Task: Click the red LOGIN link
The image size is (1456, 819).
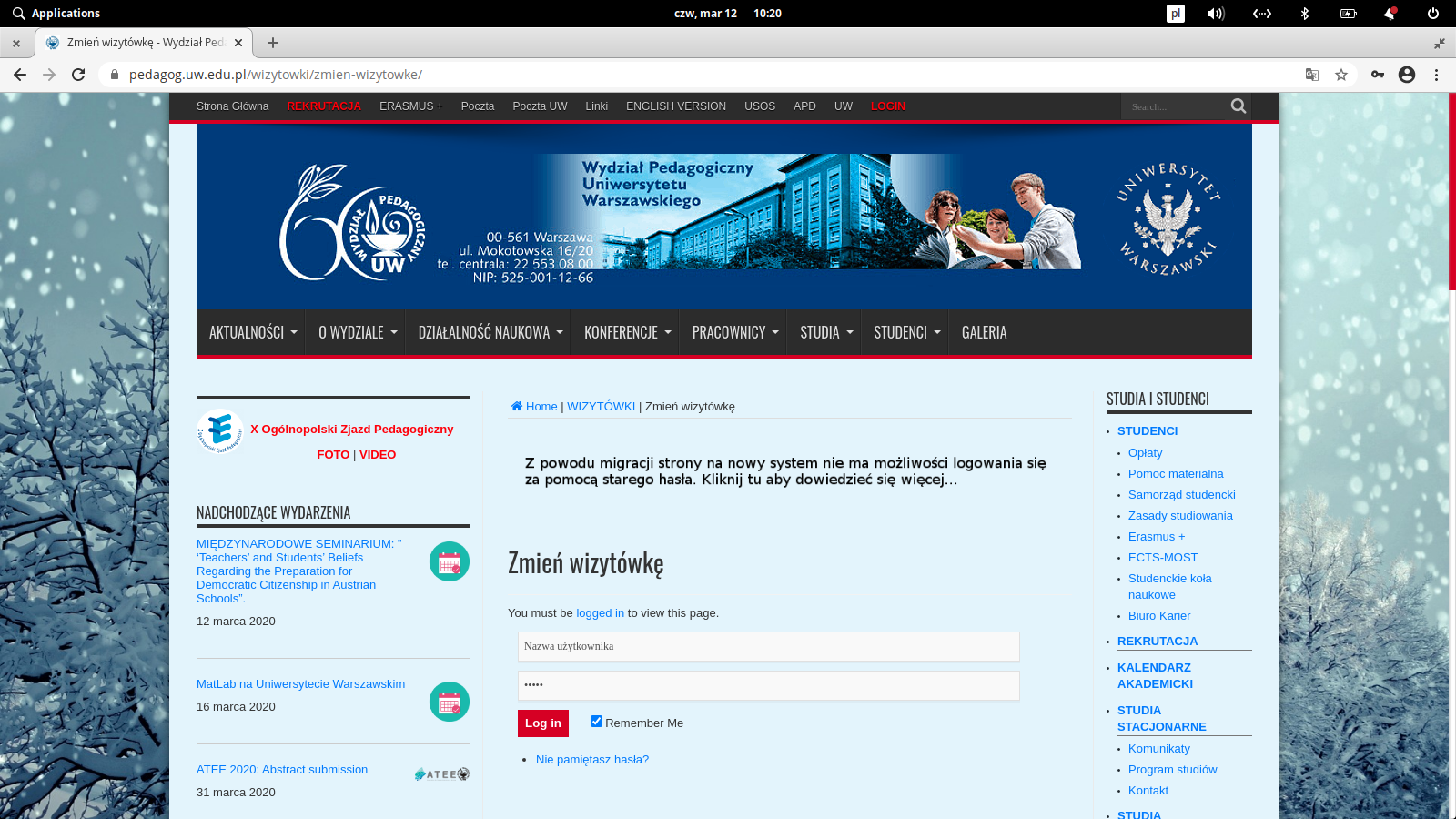Action: tap(888, 106)
